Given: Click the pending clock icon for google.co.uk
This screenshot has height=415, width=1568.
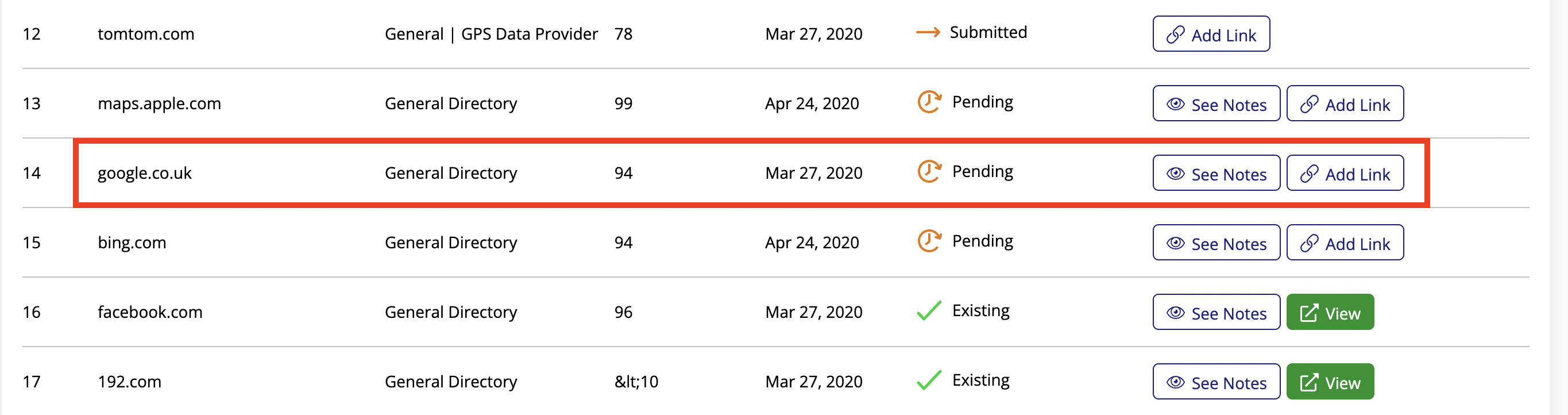Looking at the screenshot, I should 929,171.
